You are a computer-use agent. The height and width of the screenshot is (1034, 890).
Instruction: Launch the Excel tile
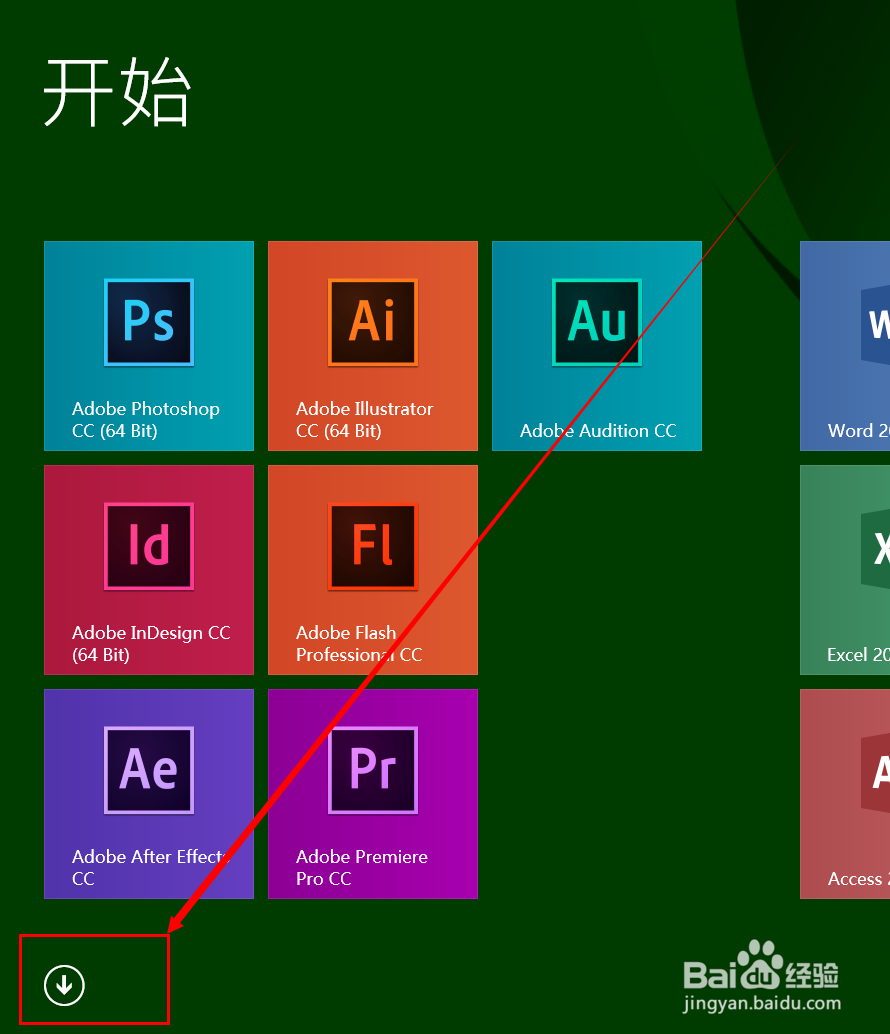tap(845, 570)
